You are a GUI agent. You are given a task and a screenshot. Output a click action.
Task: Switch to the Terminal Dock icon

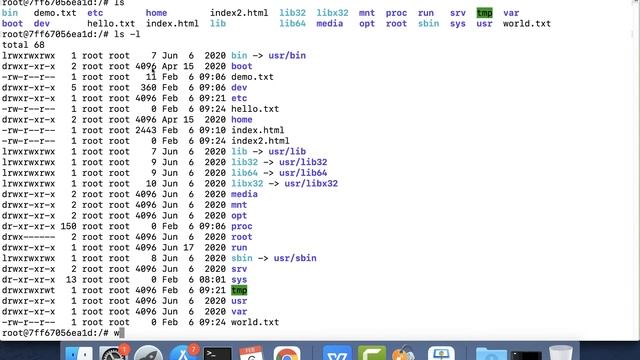pyautogui.click(x=218, y=353)
